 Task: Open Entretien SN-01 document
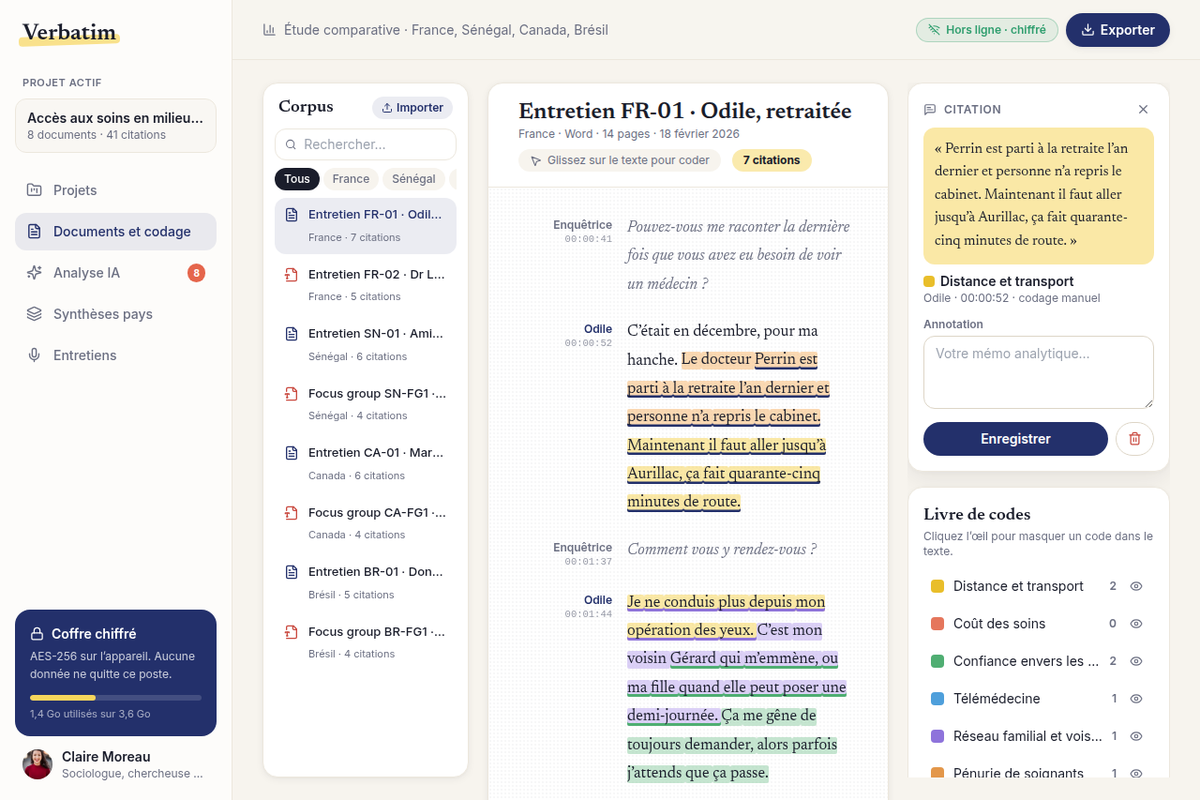[365, 345]
